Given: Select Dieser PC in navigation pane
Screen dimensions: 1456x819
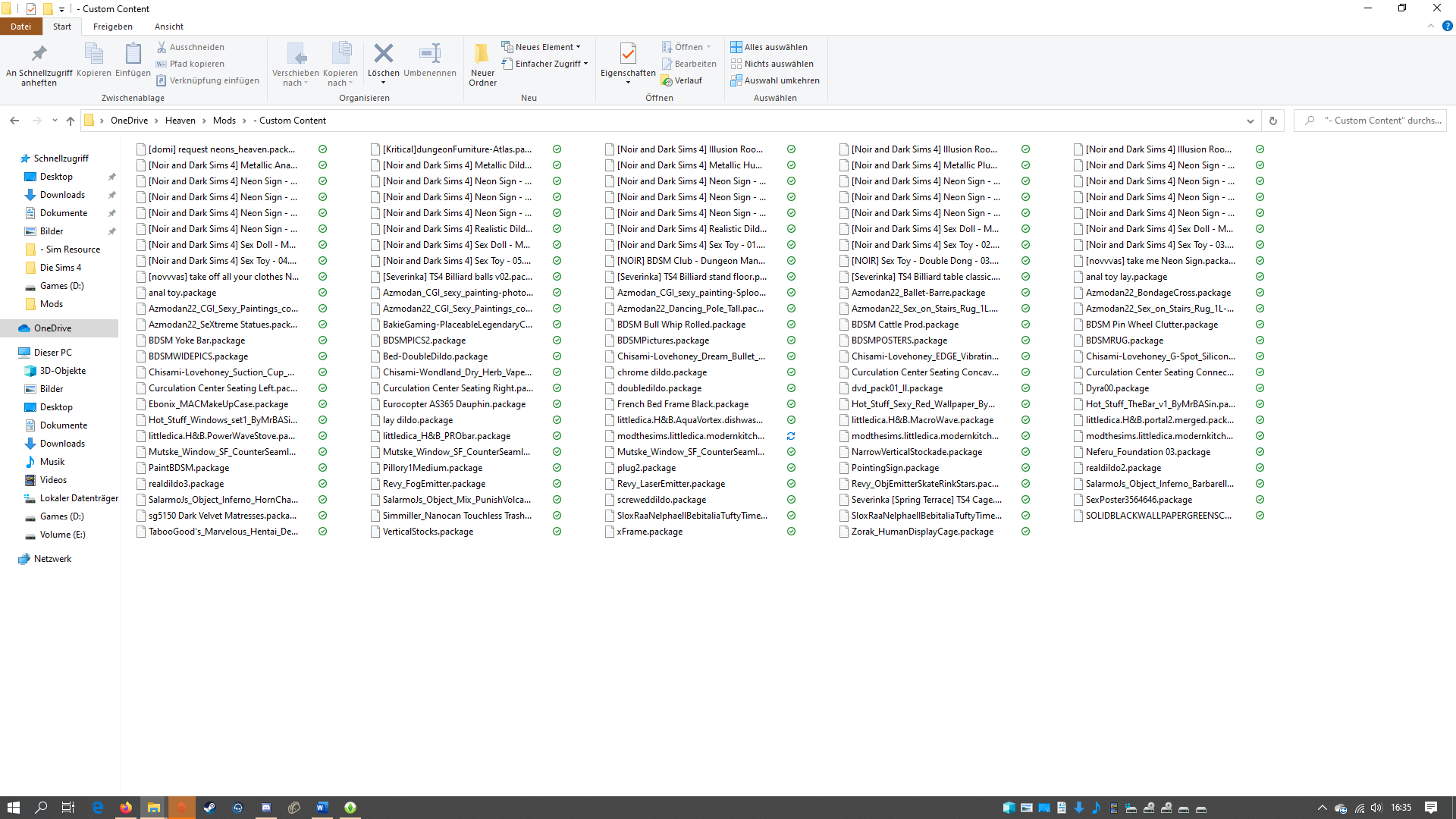Looking at the screenshot, I should coord(53,353).
